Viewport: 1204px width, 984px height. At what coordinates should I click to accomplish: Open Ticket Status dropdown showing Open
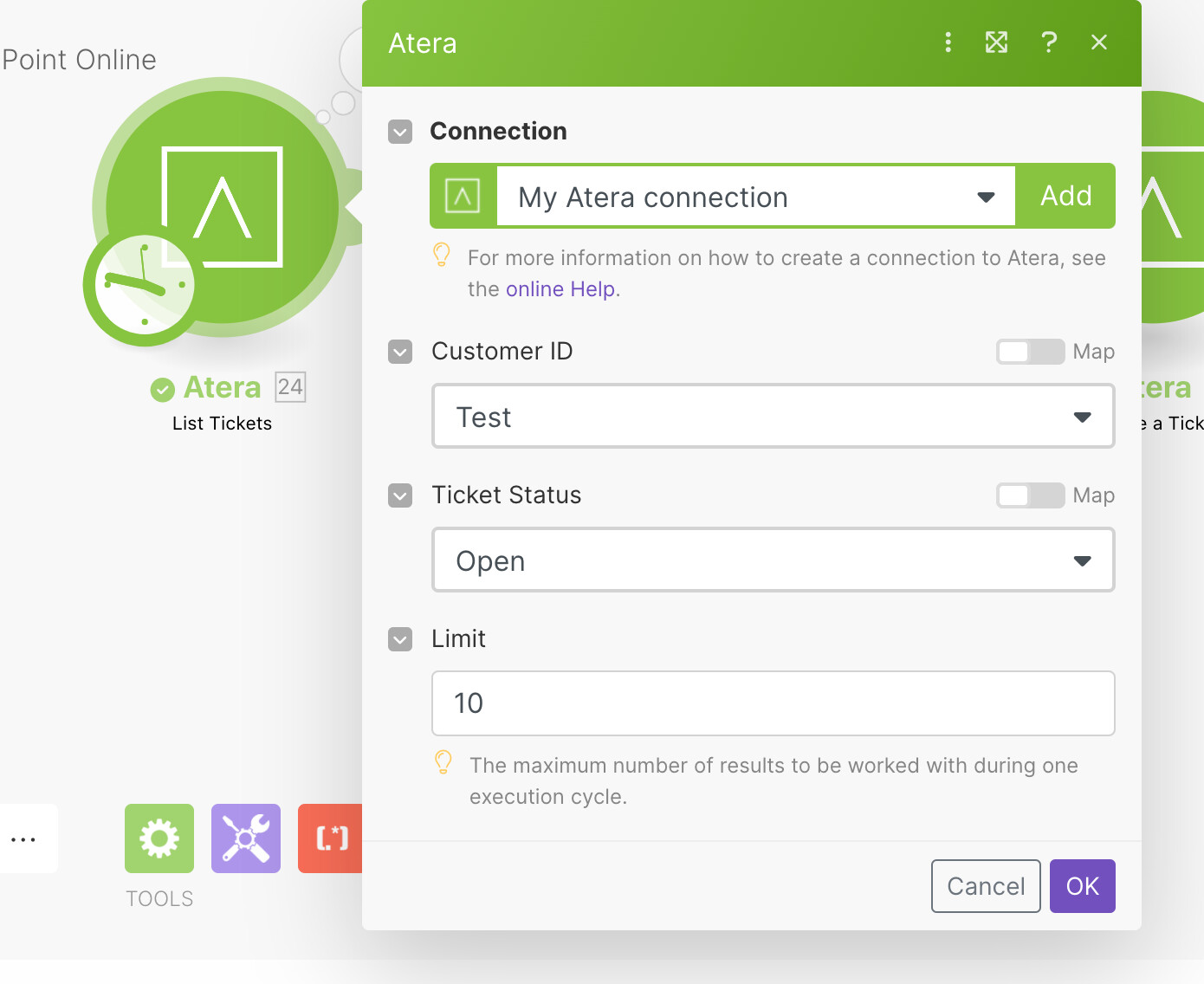[x=774, y=560]
